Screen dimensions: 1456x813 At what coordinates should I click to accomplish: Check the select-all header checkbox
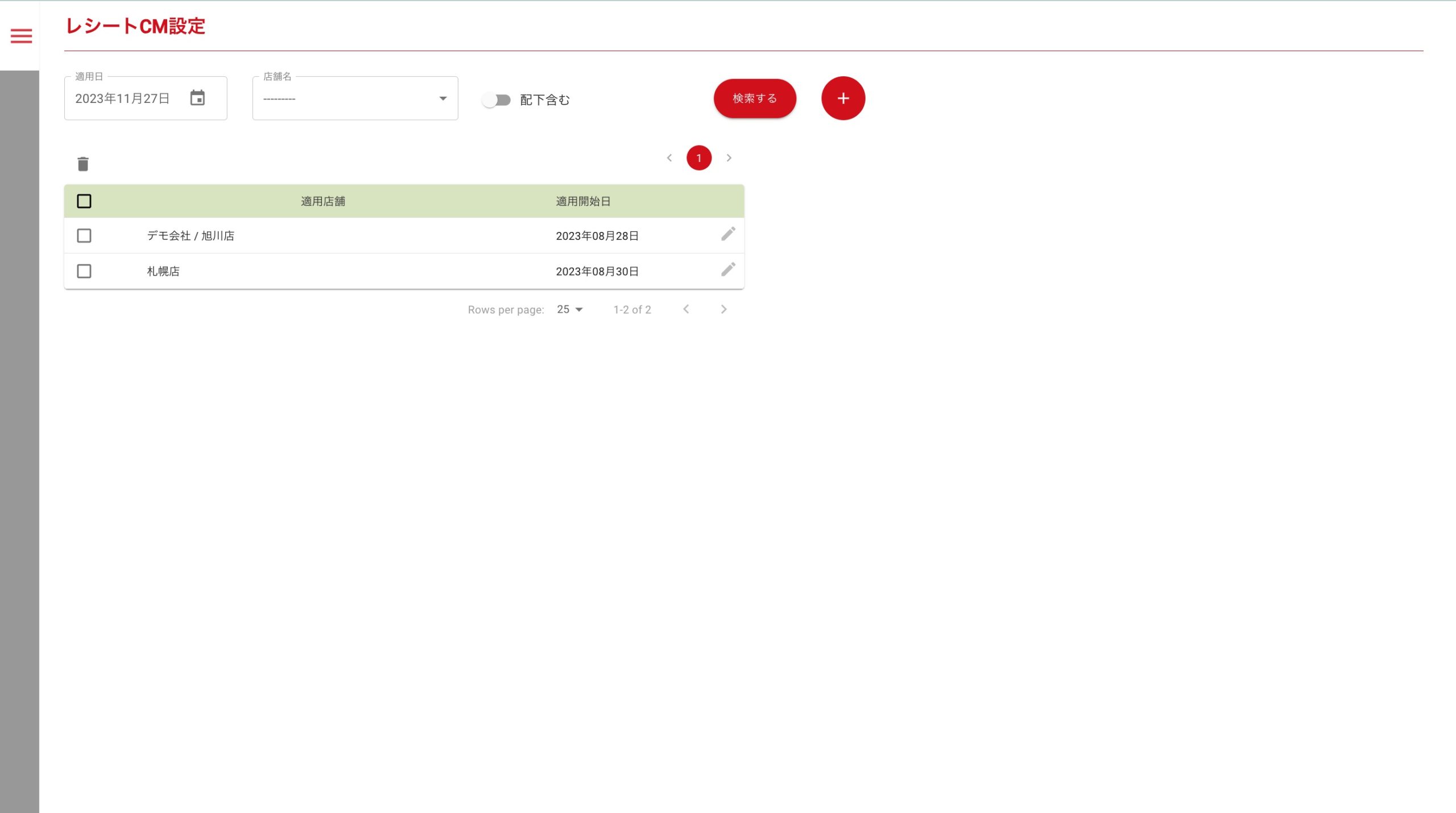(x=84, y=201)
